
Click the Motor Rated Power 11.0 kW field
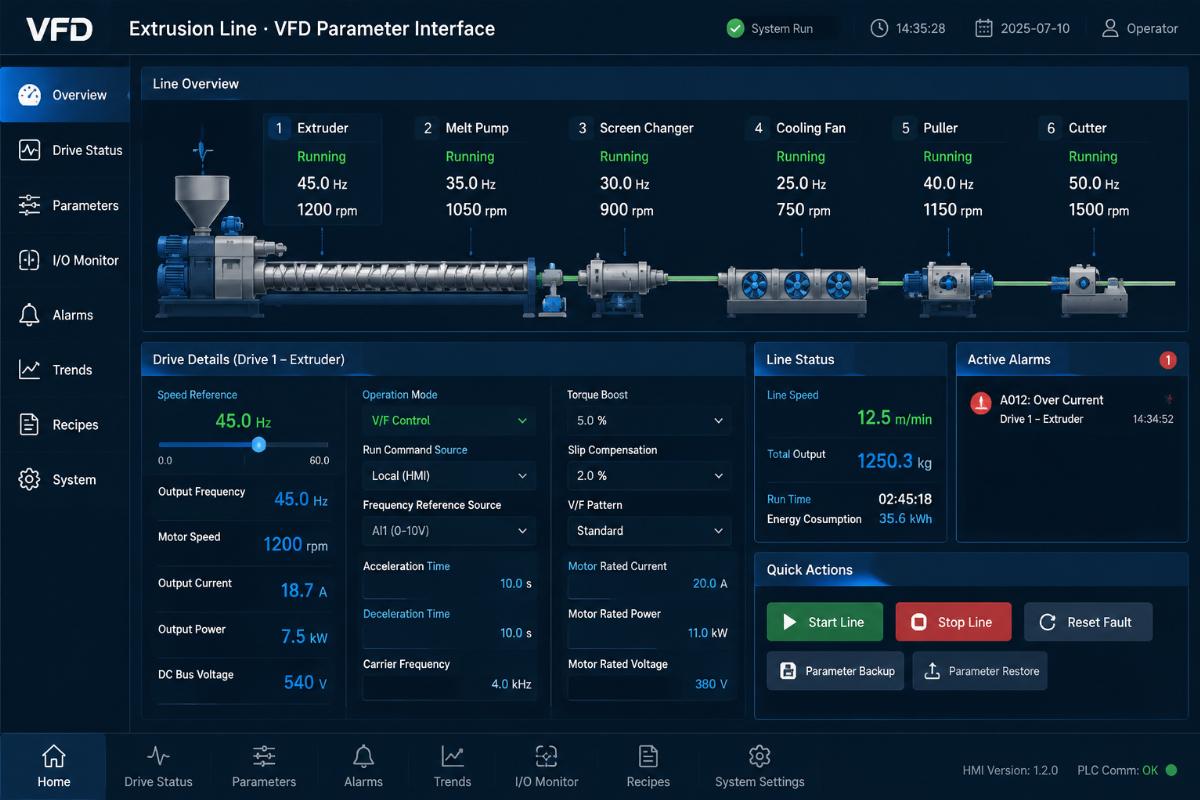[x=649, y=633]
